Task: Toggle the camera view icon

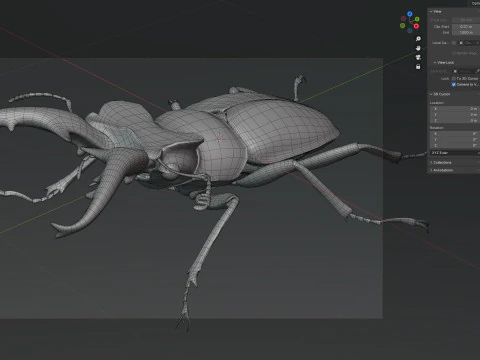Action: pos(418,57)
